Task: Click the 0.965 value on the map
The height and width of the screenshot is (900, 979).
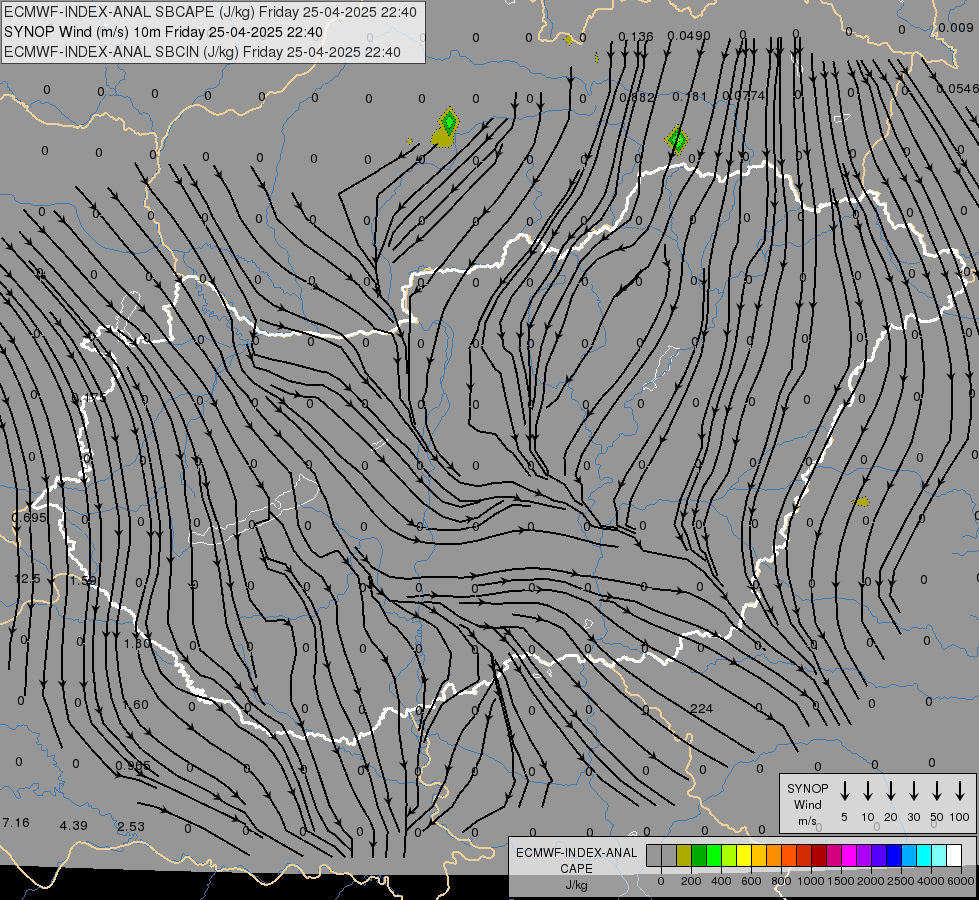Action: 133,766
